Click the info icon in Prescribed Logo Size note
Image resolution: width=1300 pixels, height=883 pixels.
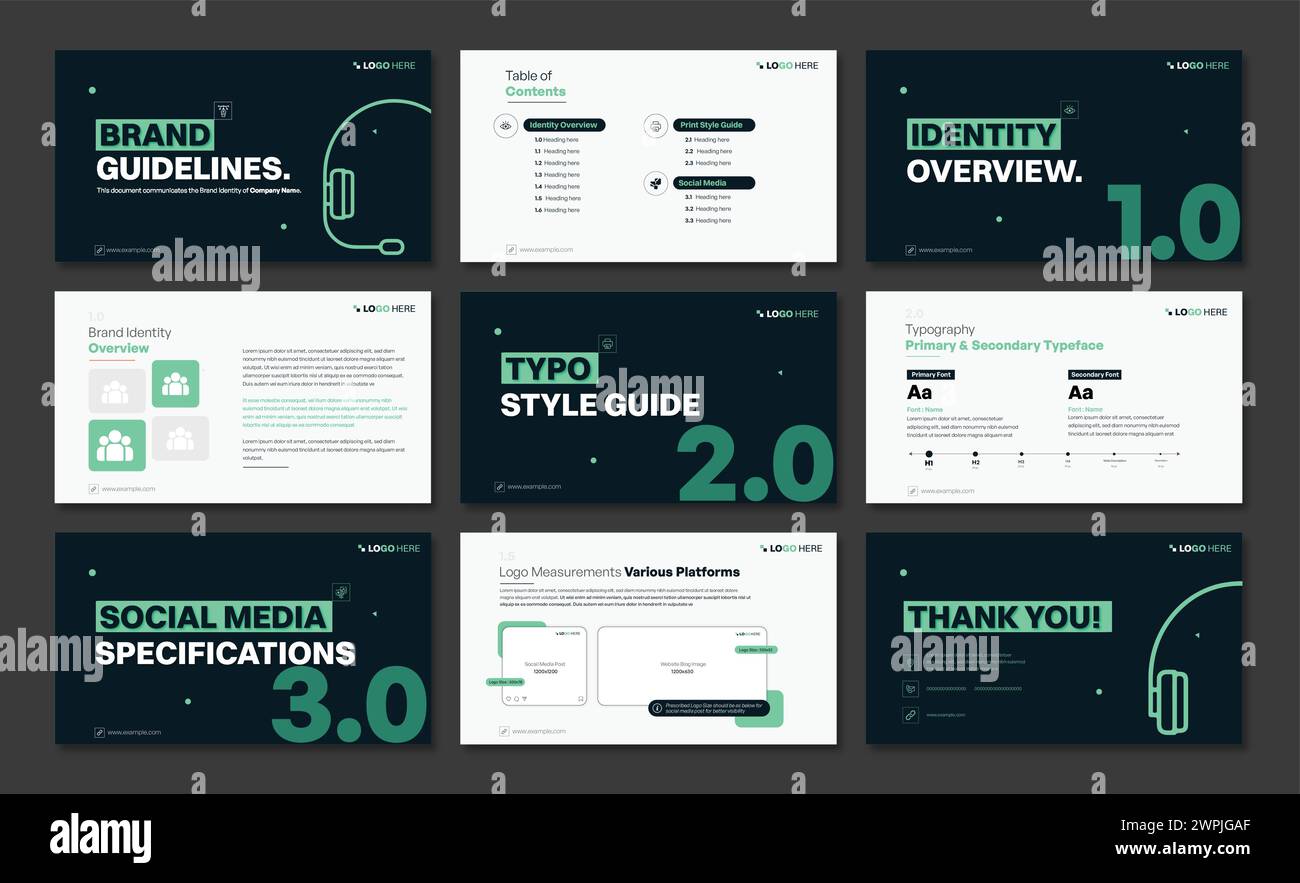coord(657,708)
